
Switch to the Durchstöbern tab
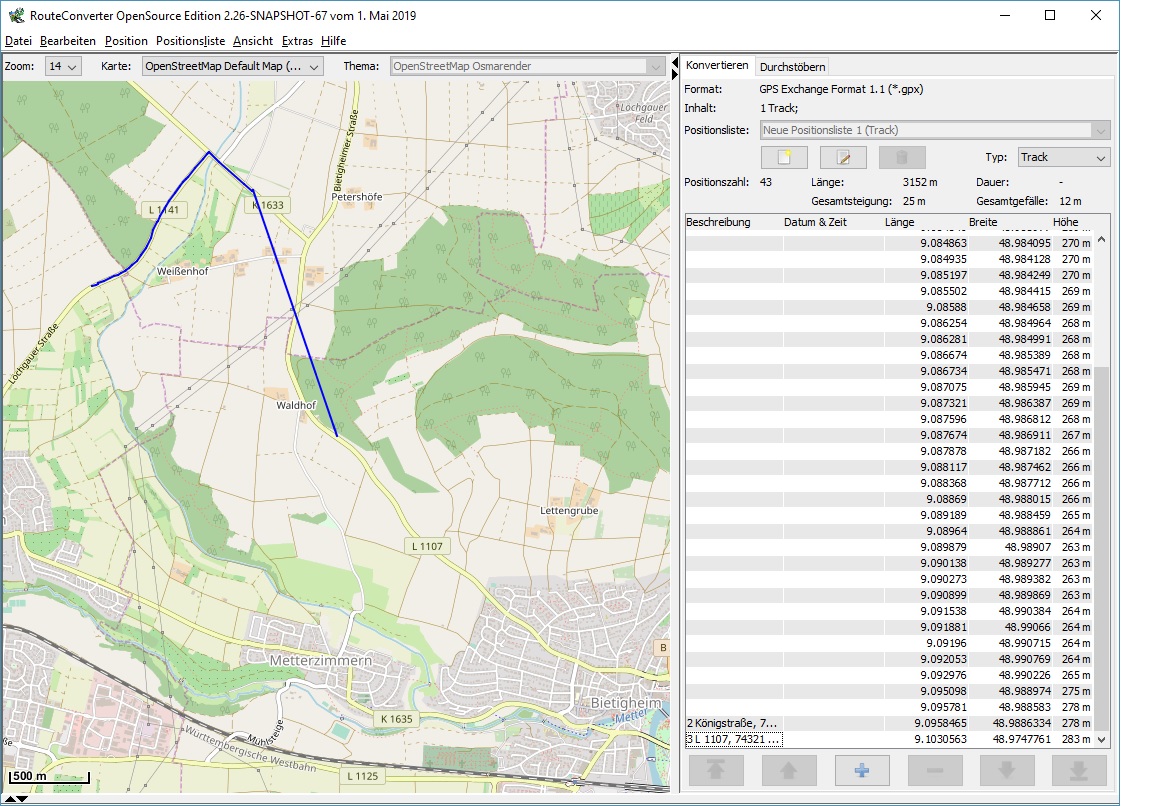(x=792, y=67)
